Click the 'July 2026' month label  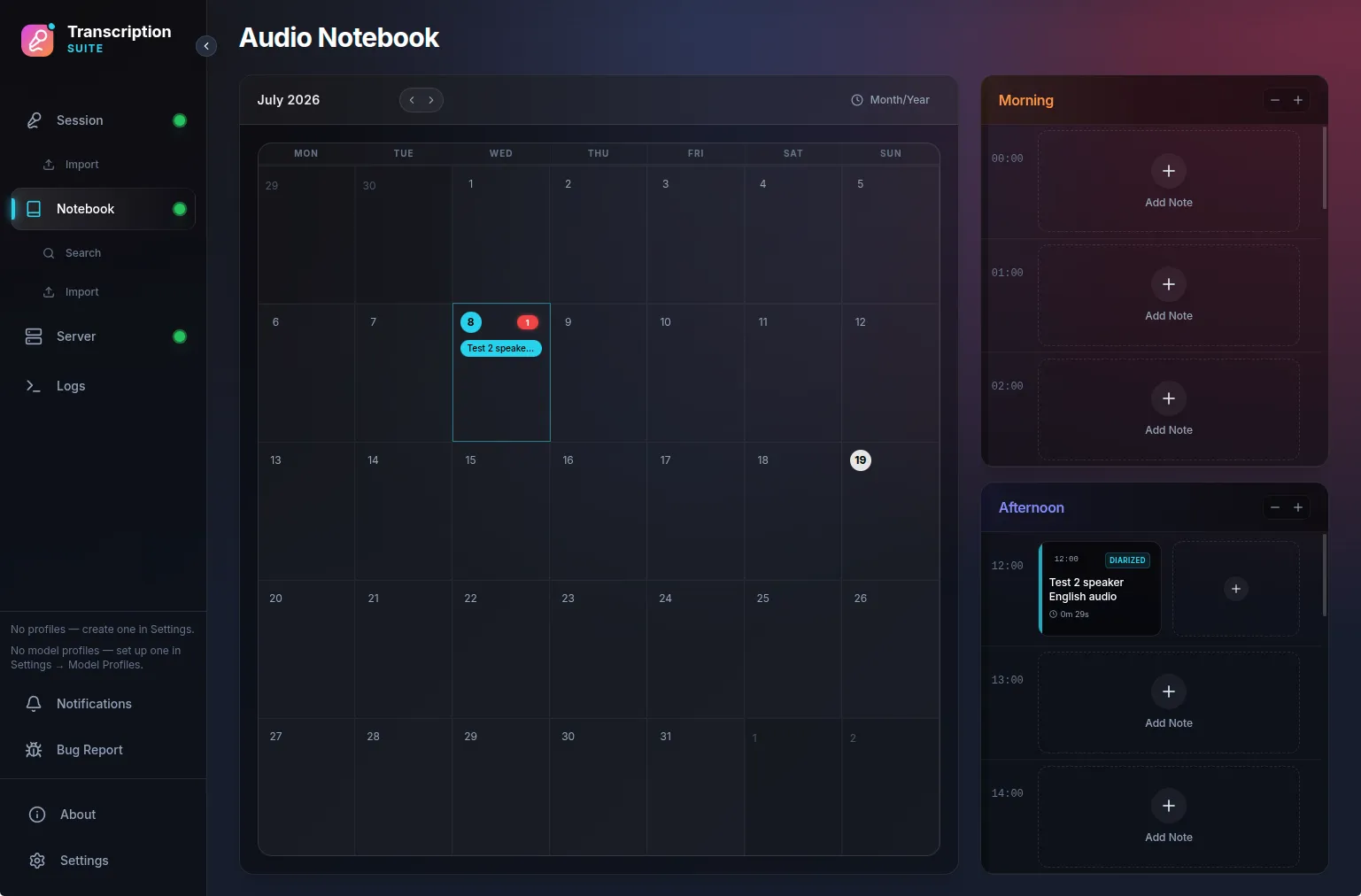[x=288, y=100]
